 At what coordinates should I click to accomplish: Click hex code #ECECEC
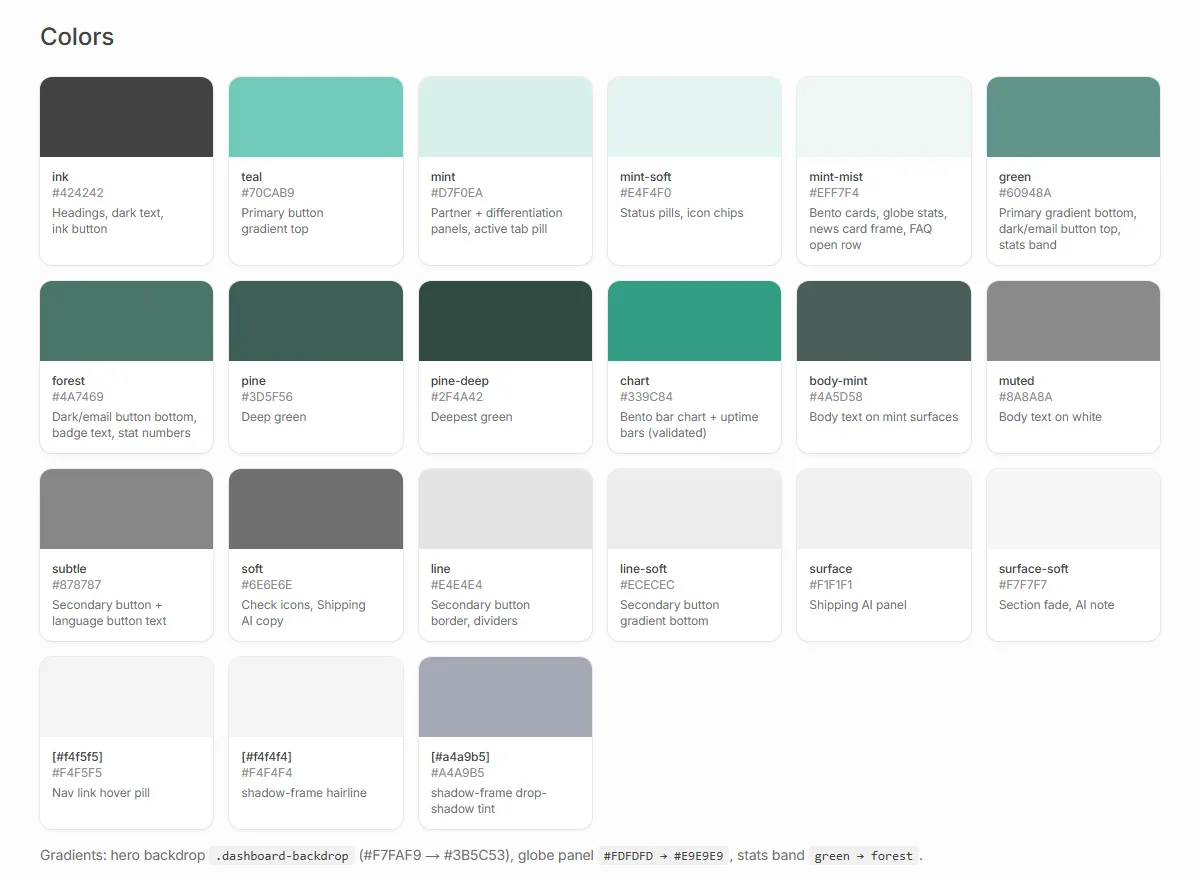click(648, 585)
